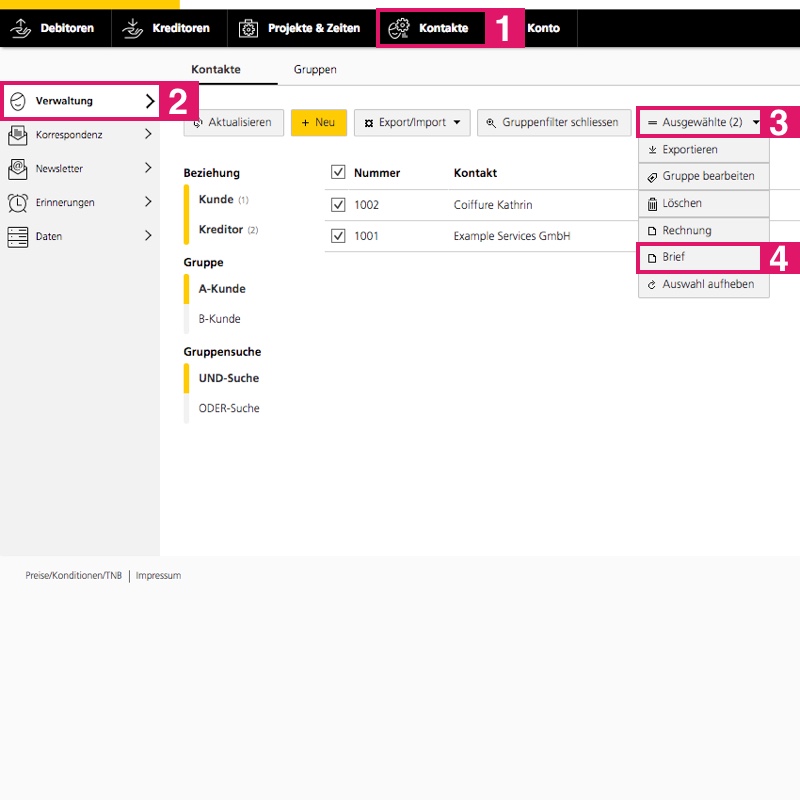The width and height of the screenshot is (800, 800).
Task: Uncheck the contact 1001 checkbox
Action: click(338, 236)
